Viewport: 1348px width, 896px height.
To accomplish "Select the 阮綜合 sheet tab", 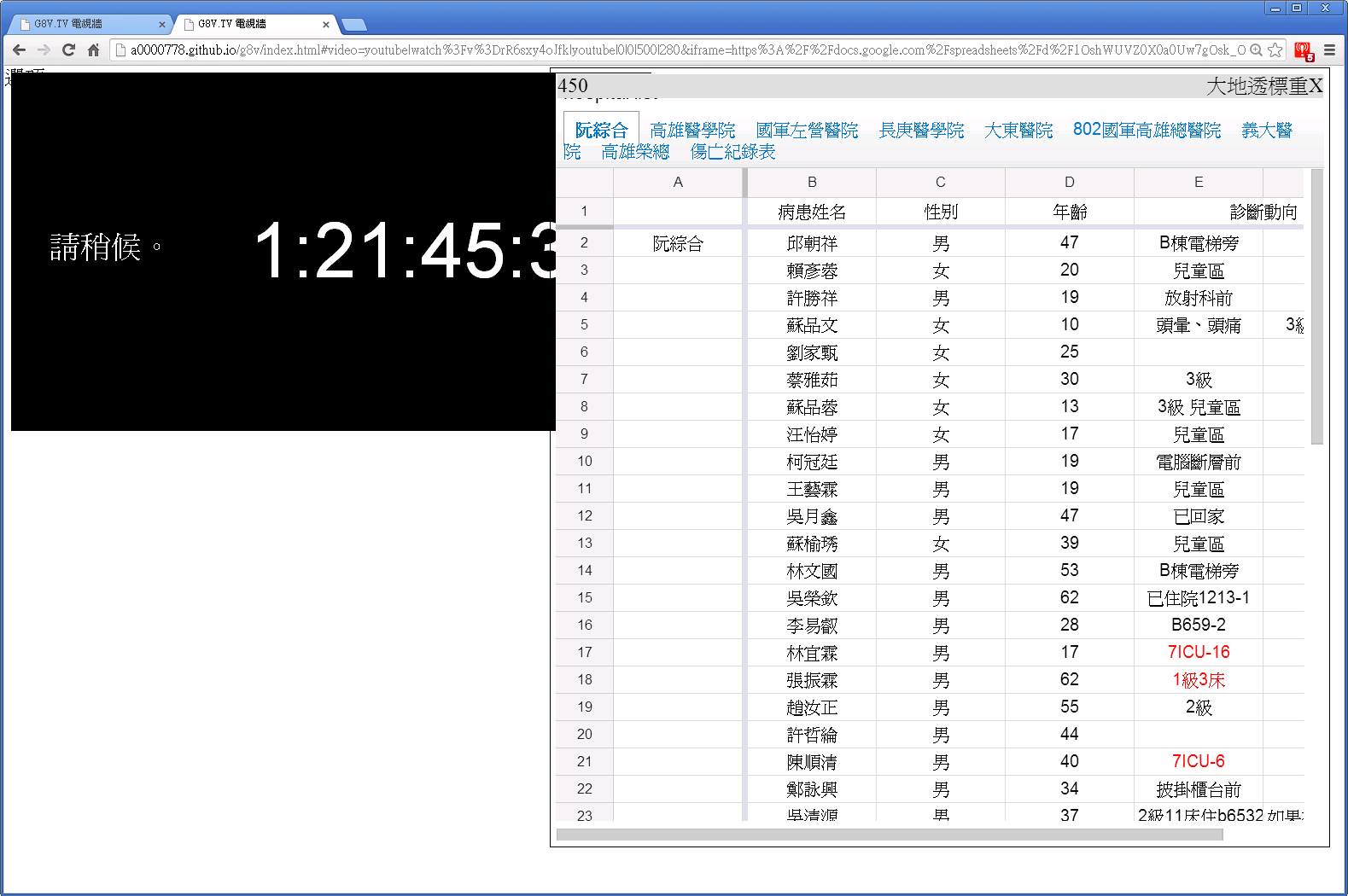I will (601, 131).
